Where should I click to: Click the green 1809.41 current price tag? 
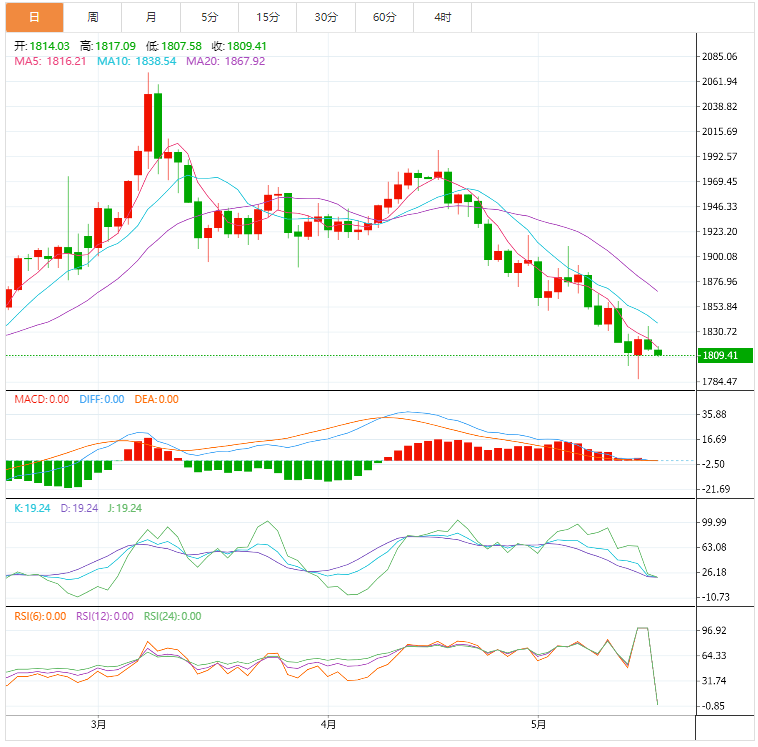click(725, 355)
